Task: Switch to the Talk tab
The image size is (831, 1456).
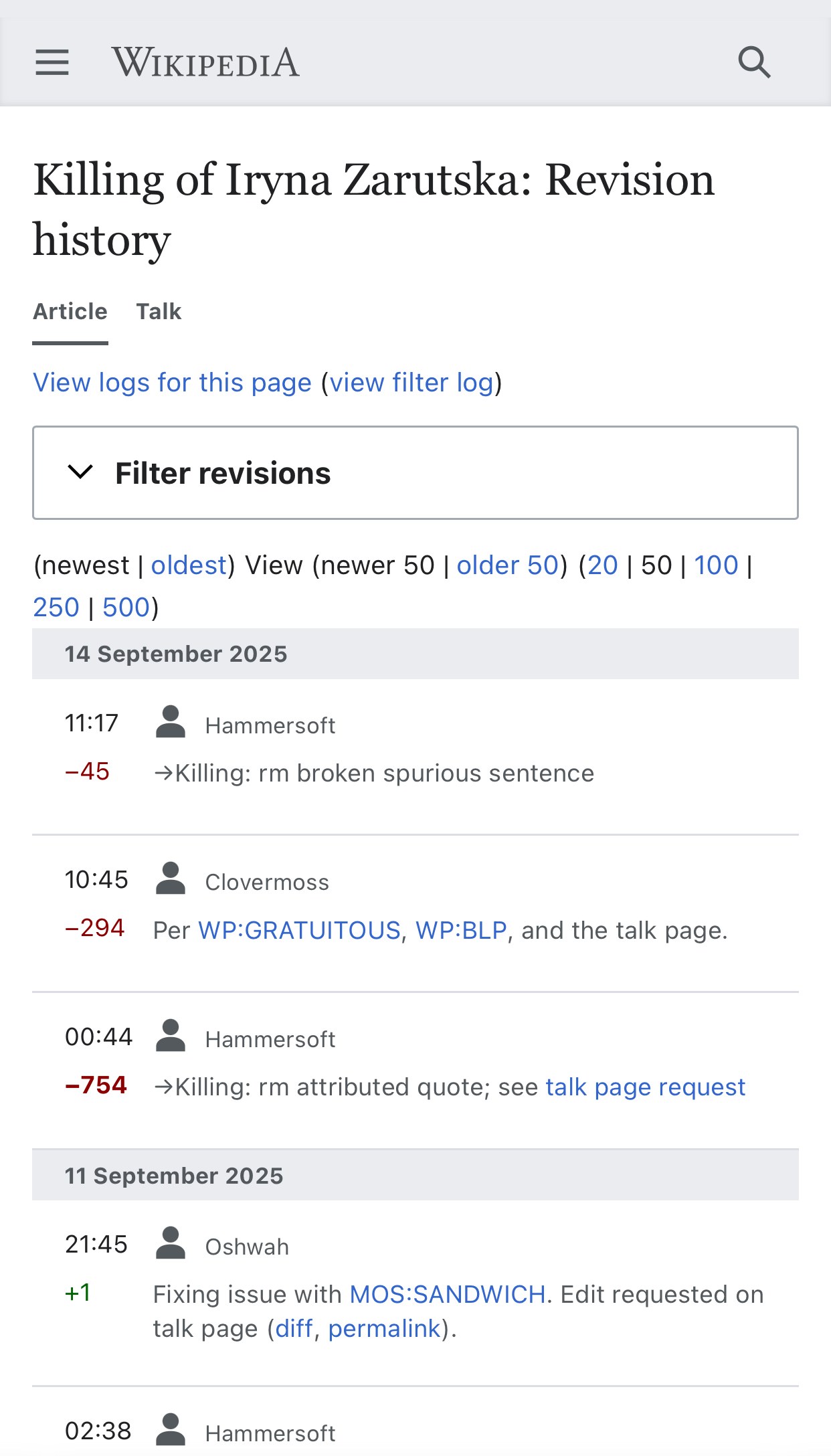Action: pyautogui.click(x=159, y=311)
